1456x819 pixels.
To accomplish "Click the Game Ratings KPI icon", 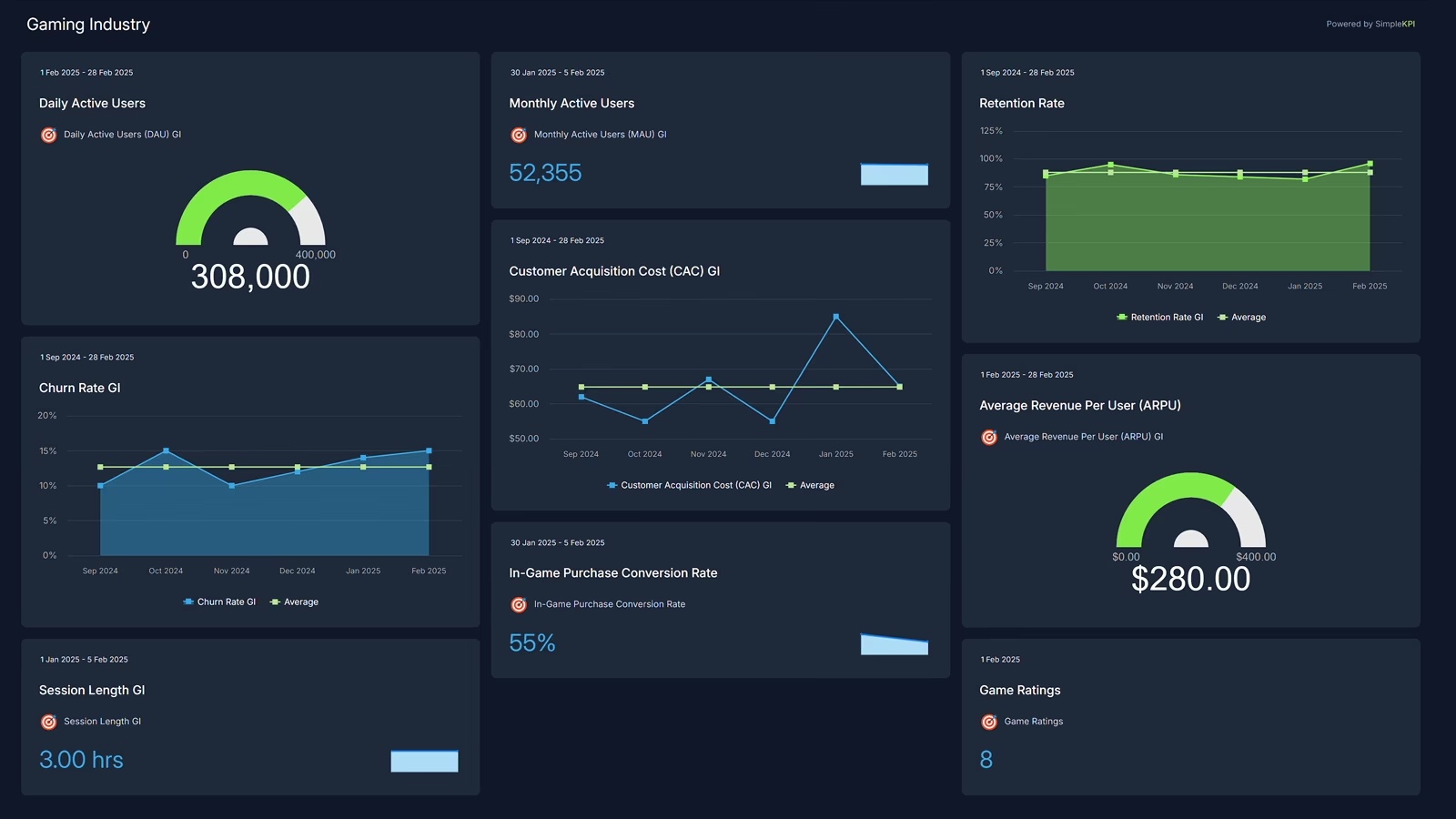I will [x=989, y=721].
